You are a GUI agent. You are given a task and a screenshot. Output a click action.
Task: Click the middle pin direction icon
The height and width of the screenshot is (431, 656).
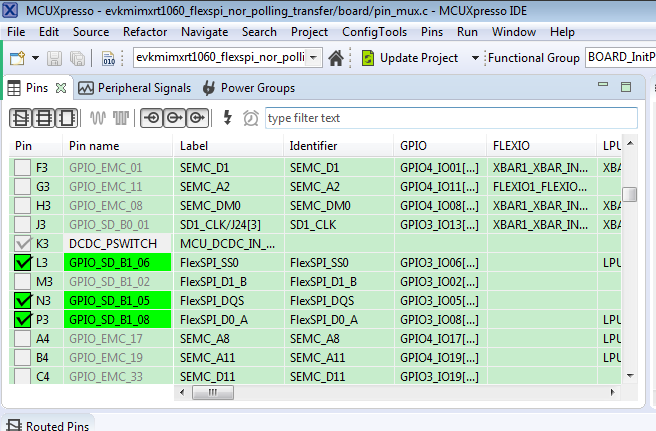[174, 118]
